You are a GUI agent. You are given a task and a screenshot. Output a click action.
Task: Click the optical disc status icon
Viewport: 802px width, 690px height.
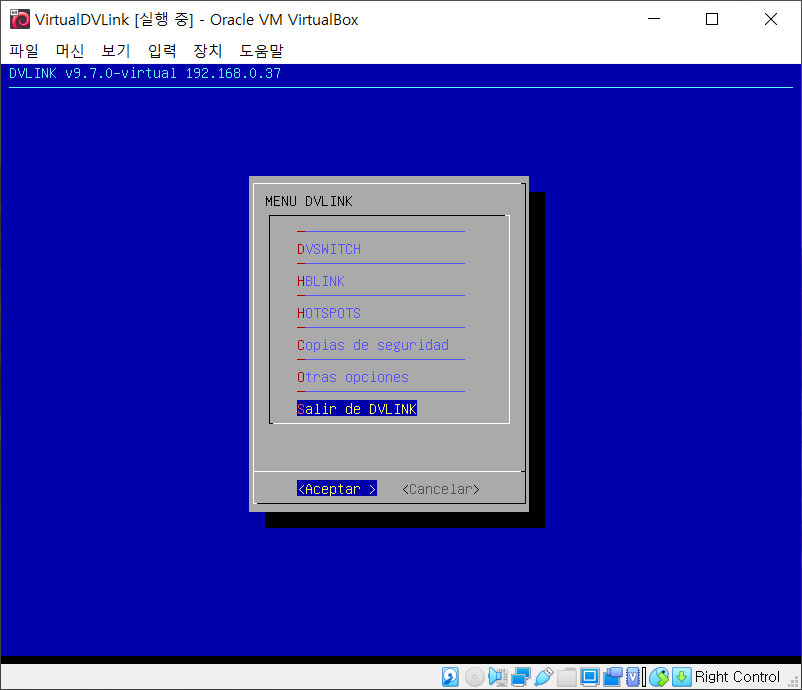point(475,677)
